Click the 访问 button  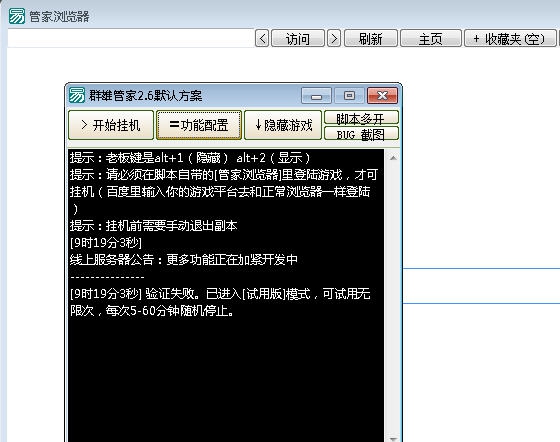[x=298, y=38]
